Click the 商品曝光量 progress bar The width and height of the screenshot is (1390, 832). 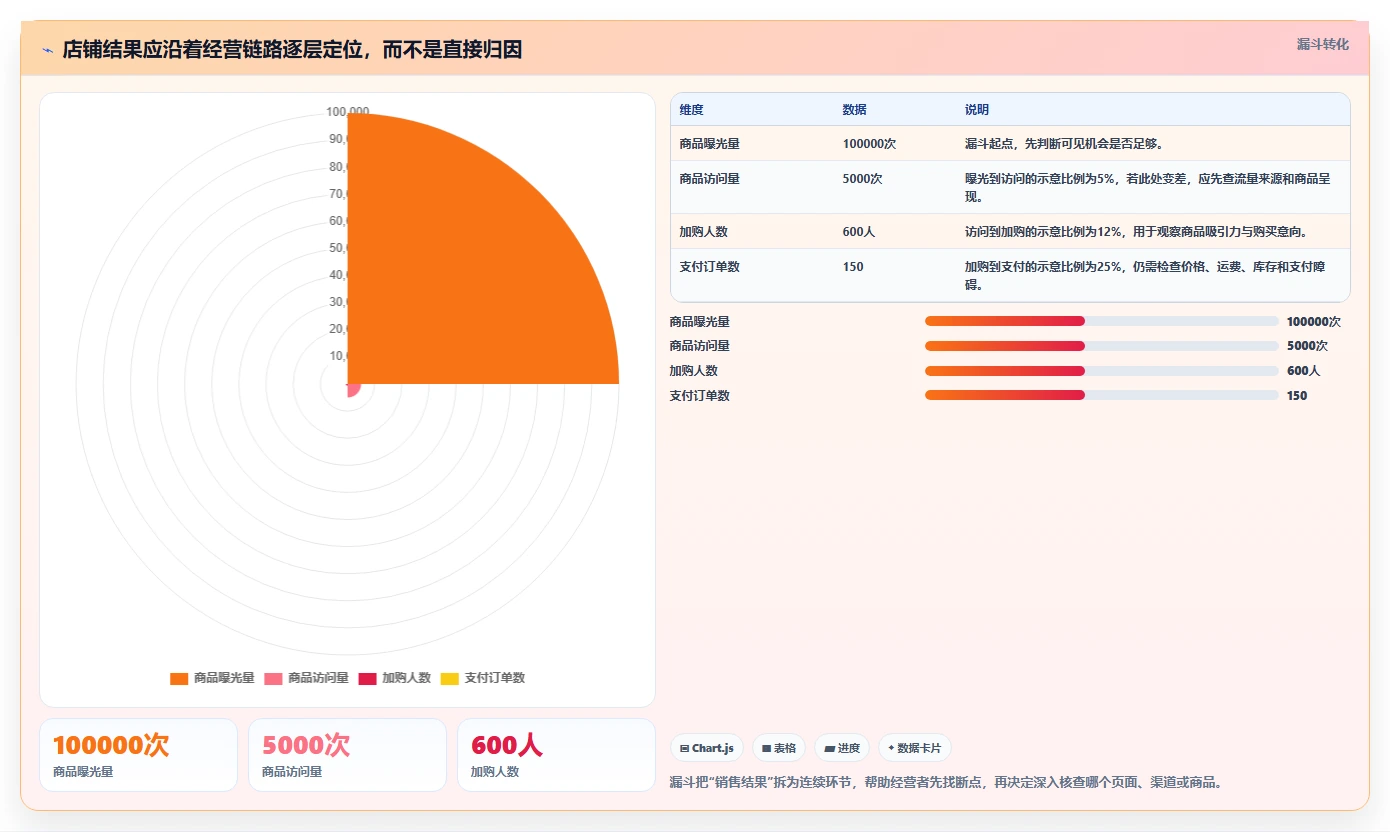click(x=1102, y=321)
